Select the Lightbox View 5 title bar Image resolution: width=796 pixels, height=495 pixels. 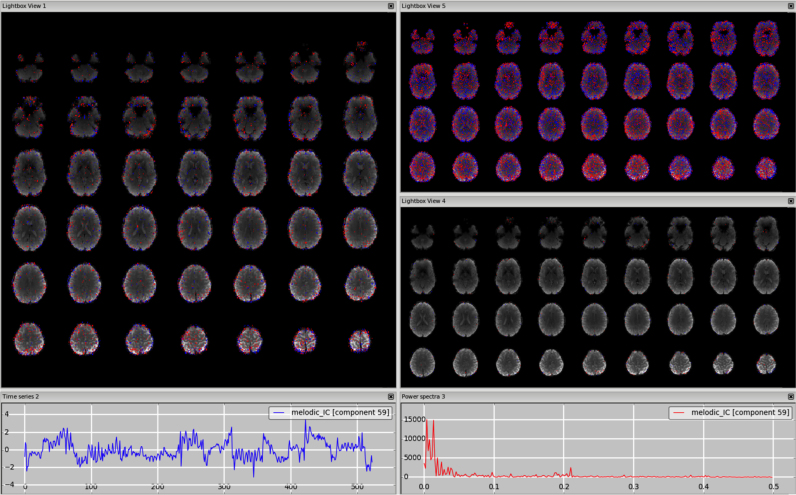[550, 6]
